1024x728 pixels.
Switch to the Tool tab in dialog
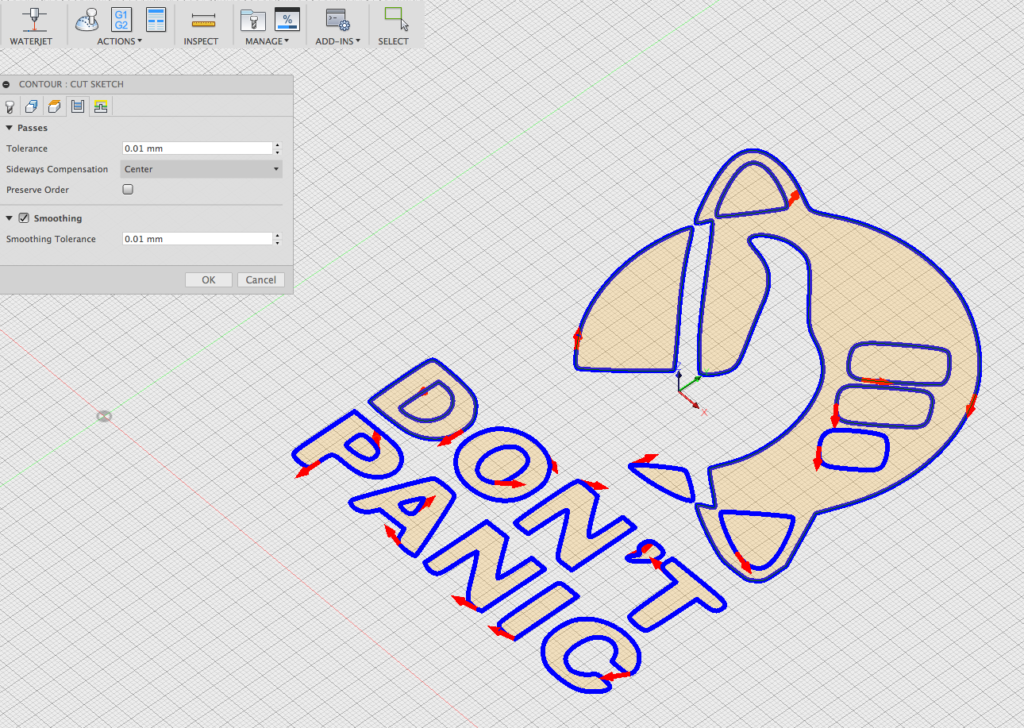11,106
